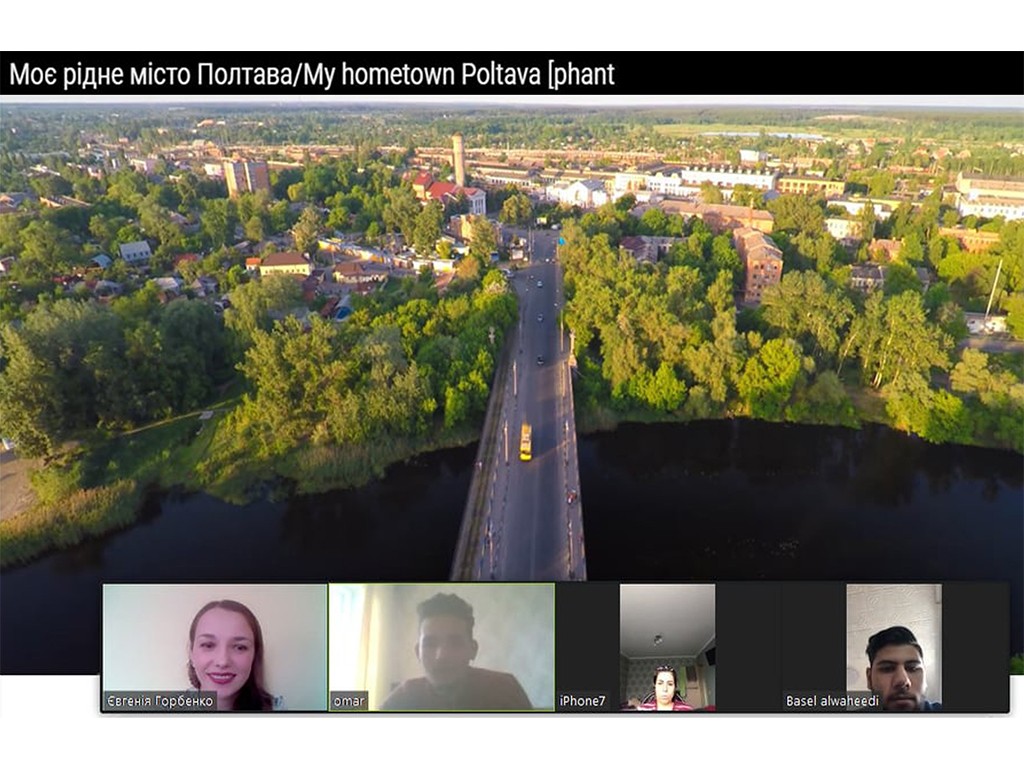Click the 'Basel alwaheedi' name label
1024x768 pixels.
click(x=832, y=701)
